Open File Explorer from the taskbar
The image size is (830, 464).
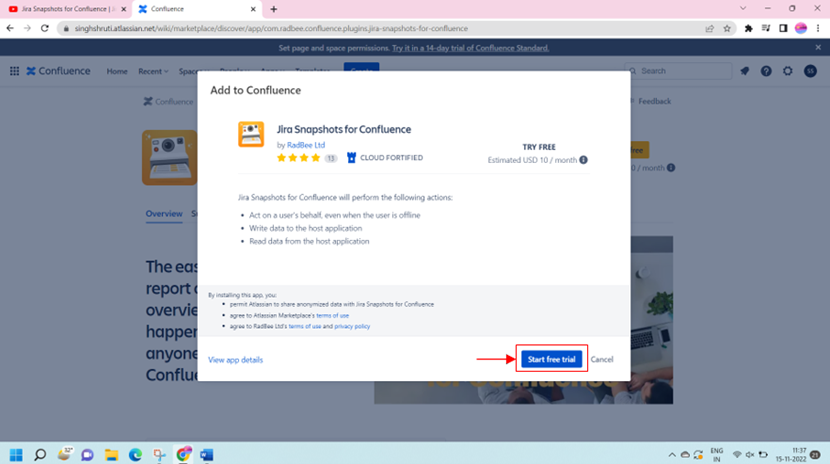point(111,454)
